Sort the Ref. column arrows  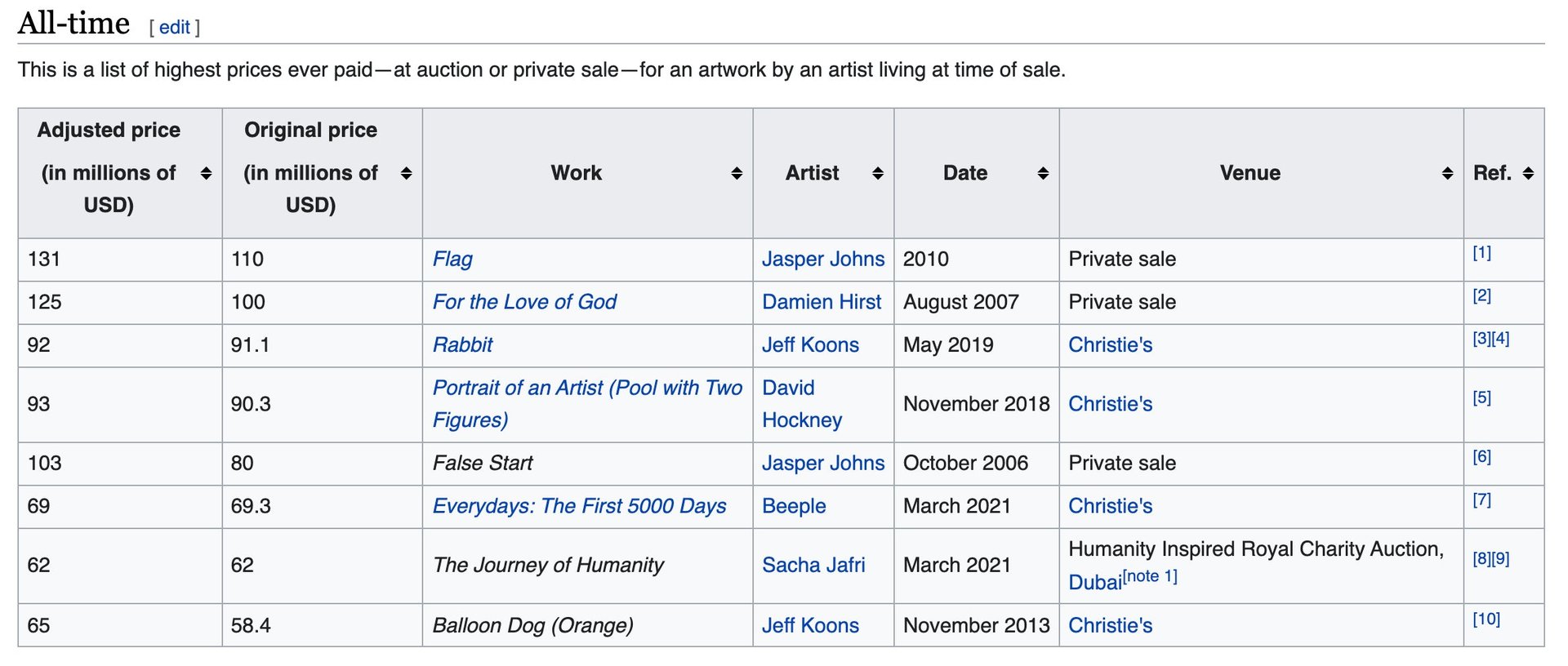[1529, 173]
